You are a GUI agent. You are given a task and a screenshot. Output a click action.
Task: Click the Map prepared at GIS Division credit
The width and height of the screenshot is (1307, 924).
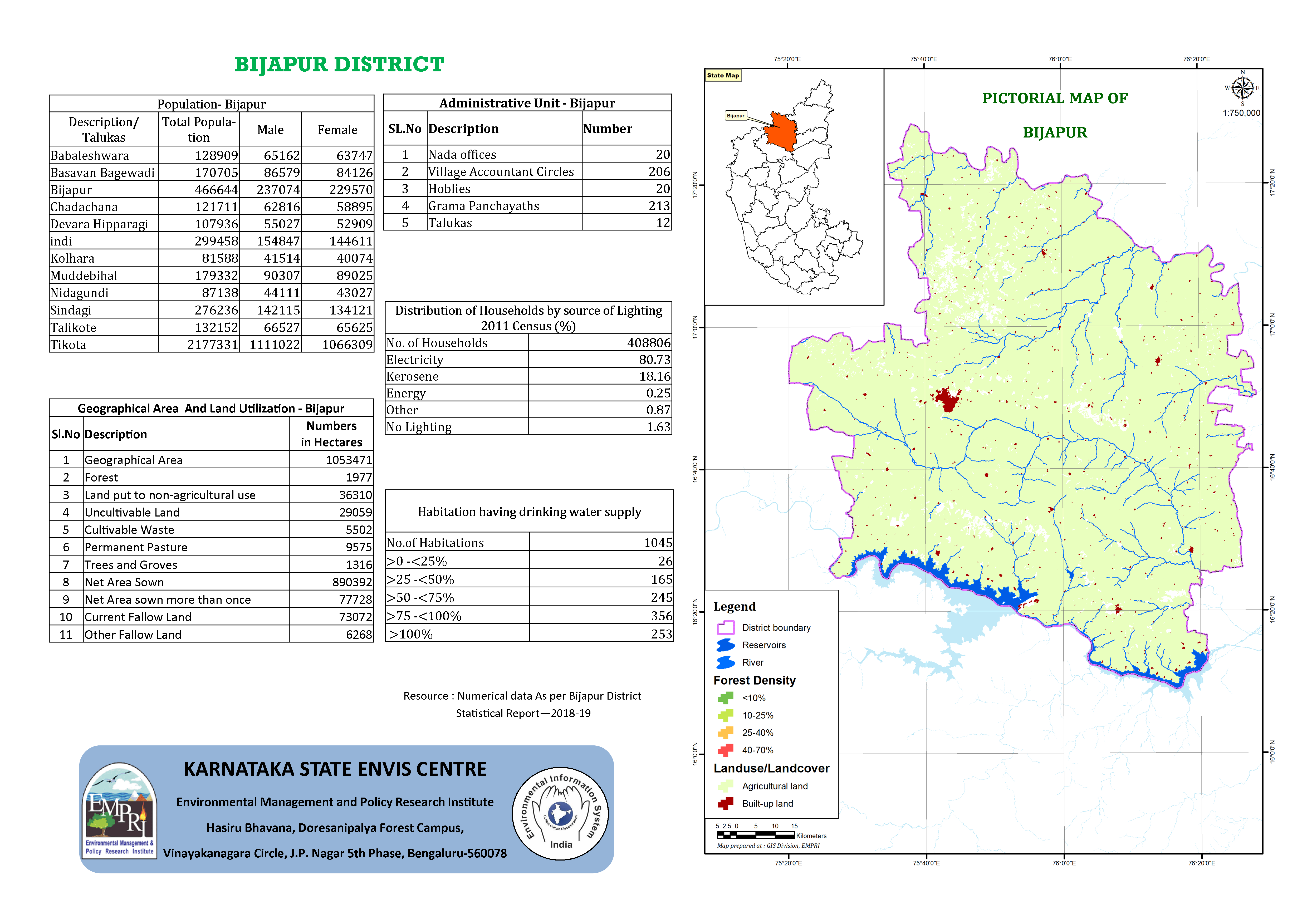pos(768,846)
